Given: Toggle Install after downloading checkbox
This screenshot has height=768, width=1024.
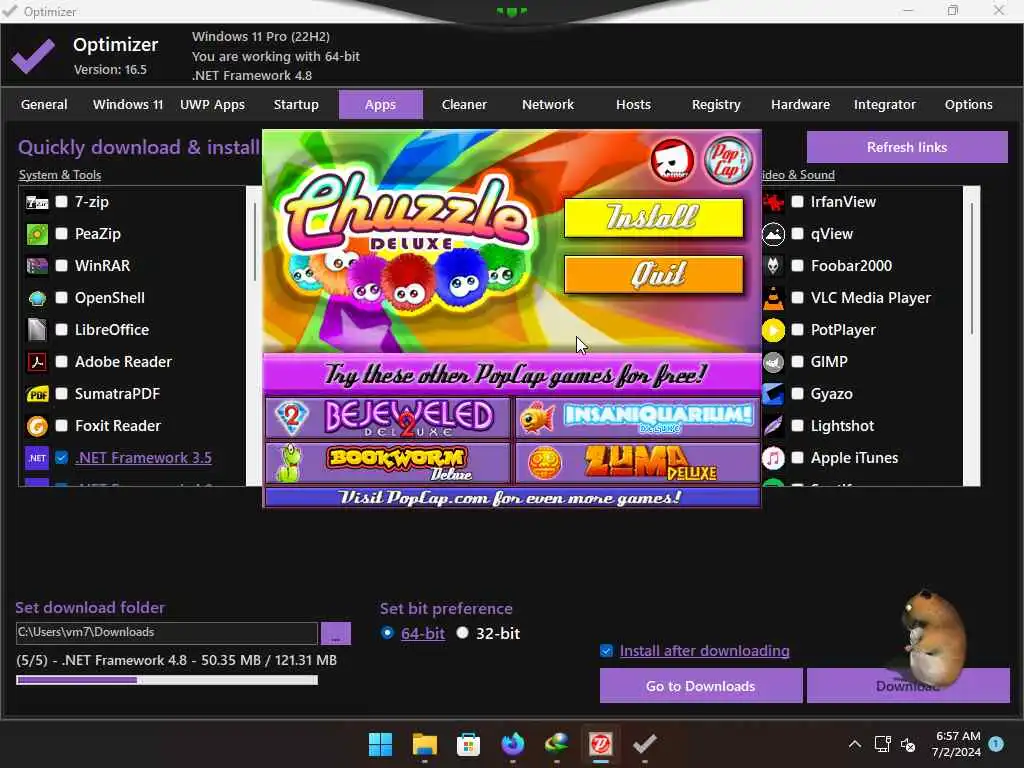Looking at the screenshot, I should click(606, 650).
